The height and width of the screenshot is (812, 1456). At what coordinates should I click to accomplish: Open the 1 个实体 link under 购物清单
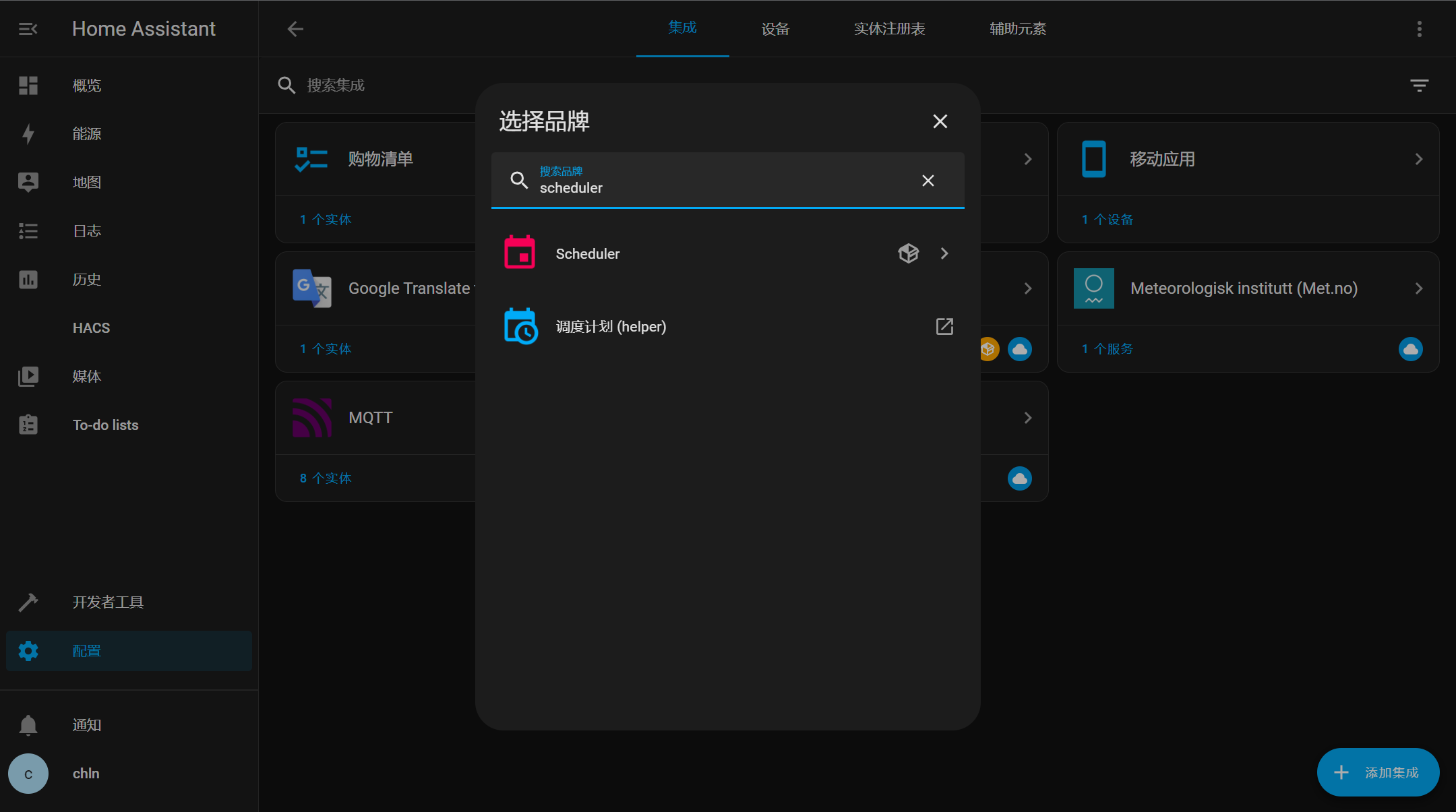pos(325,220)
